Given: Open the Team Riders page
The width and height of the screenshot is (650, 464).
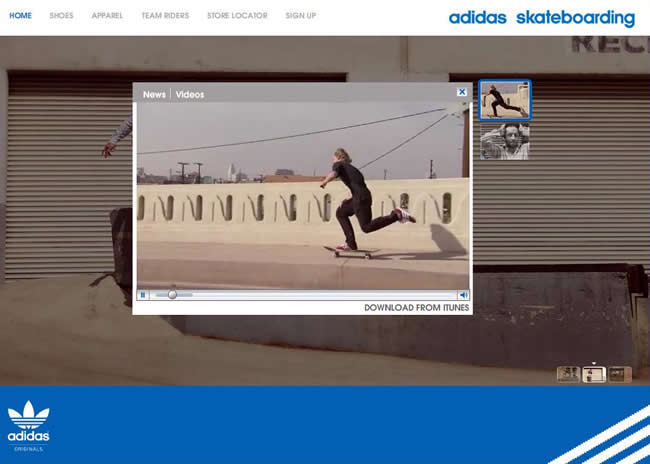Looking at the screenshot, I should [165, 16].
